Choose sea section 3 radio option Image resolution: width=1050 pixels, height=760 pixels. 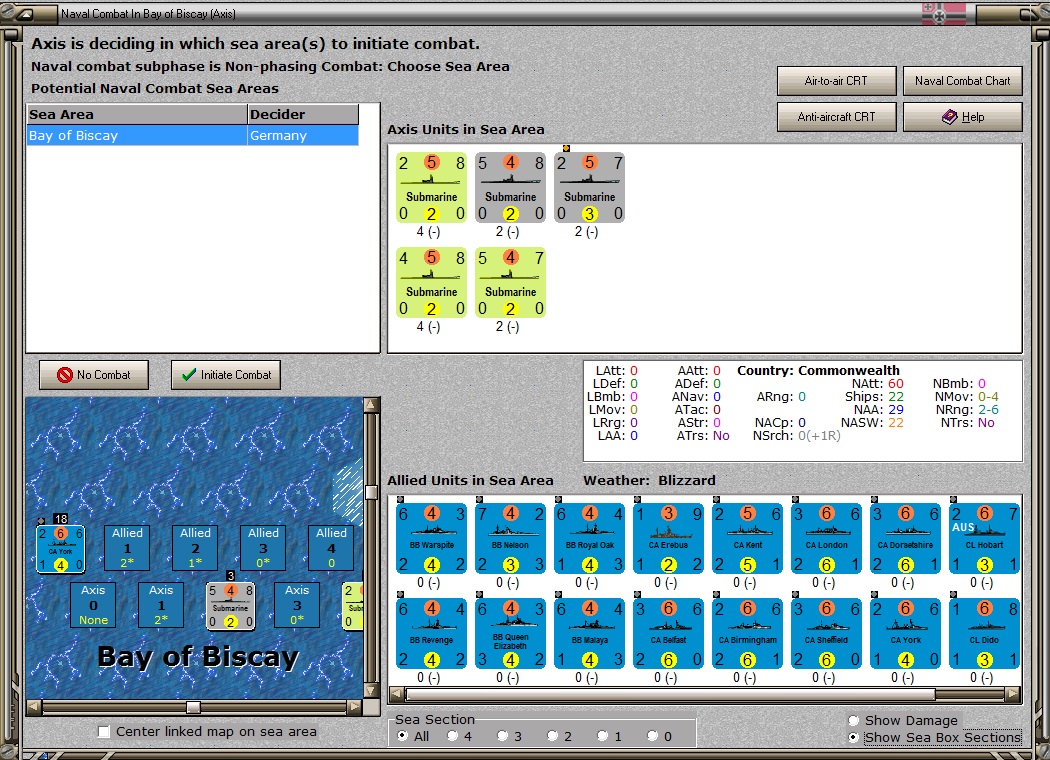click(503, 736)
